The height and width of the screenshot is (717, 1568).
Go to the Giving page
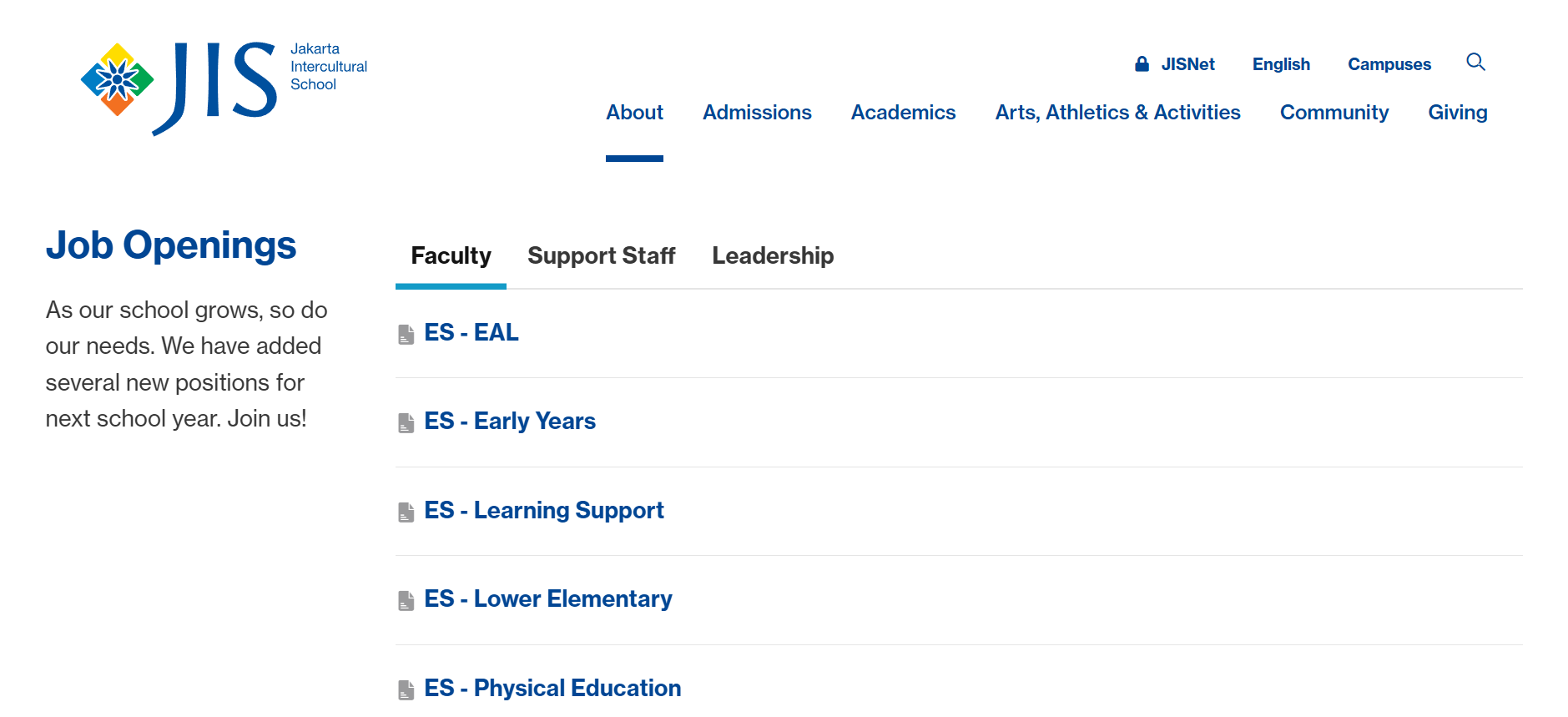pyautogui.click(x=1457, y=113)
